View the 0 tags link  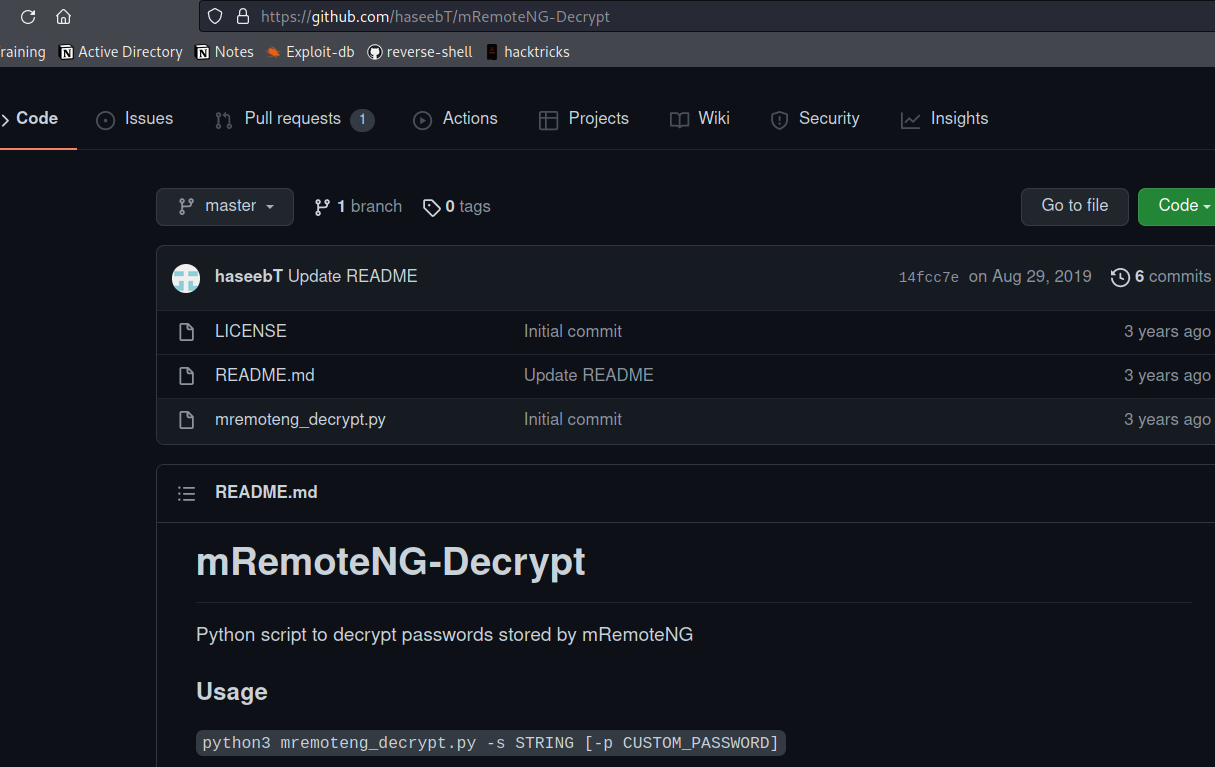coord(457,207)
